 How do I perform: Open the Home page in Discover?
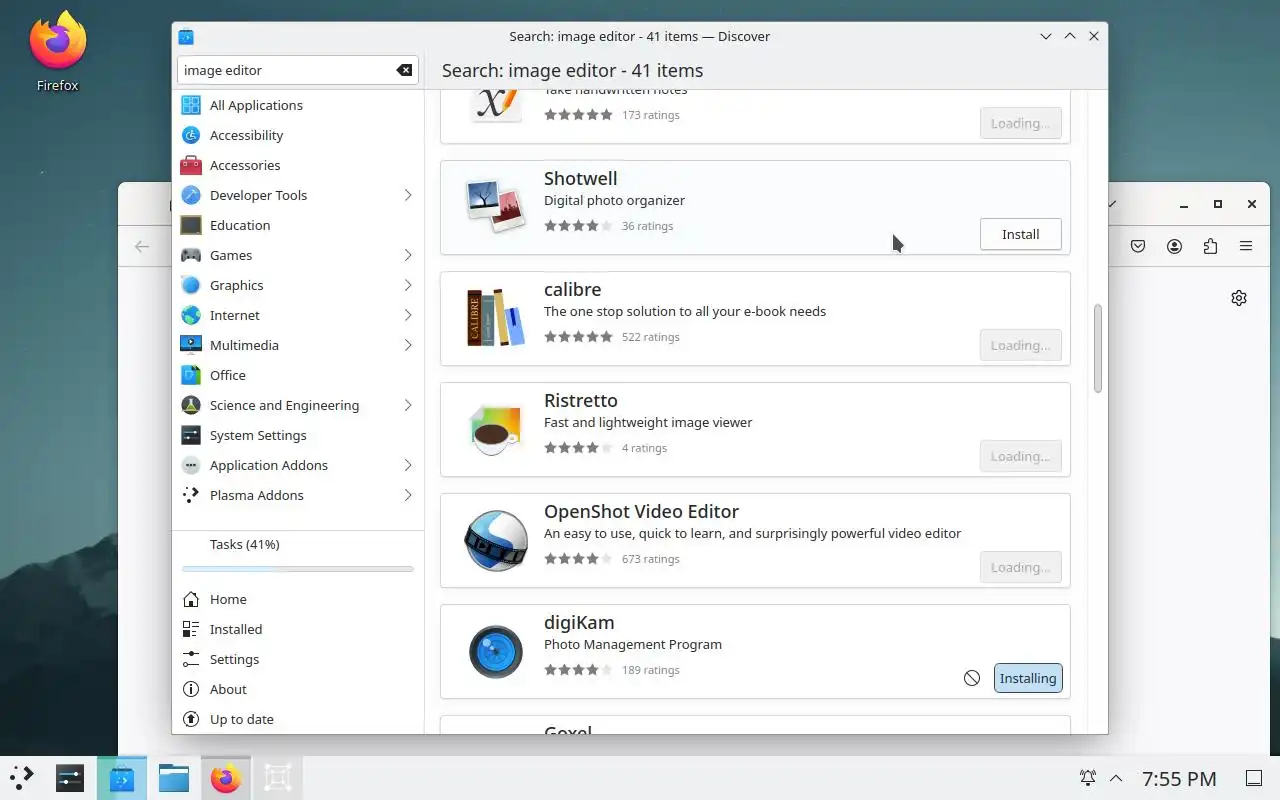[298, 599]
